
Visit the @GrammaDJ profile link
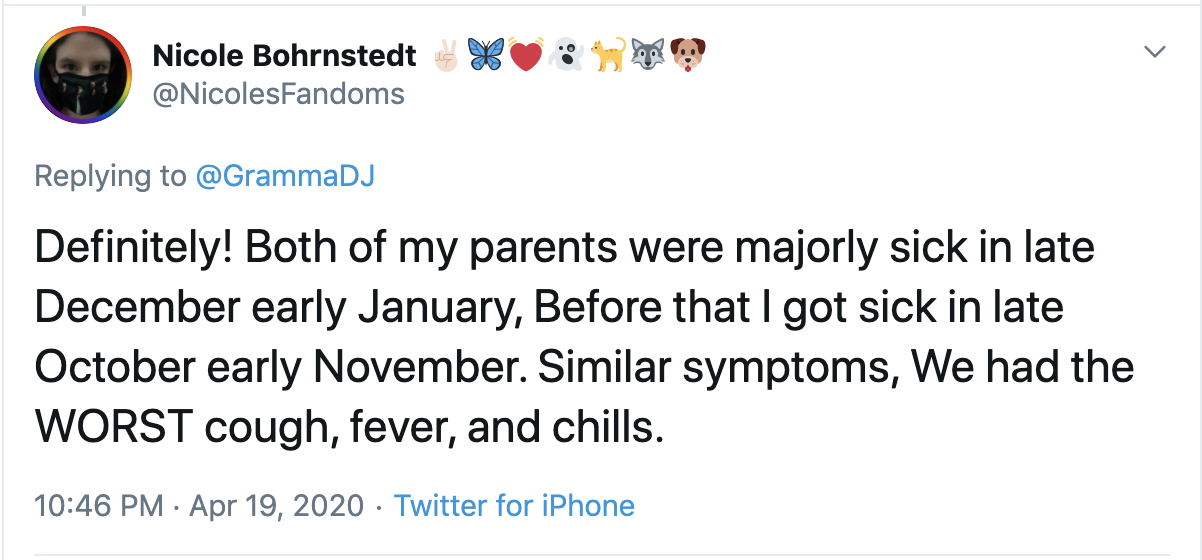[x=285, y=176]
